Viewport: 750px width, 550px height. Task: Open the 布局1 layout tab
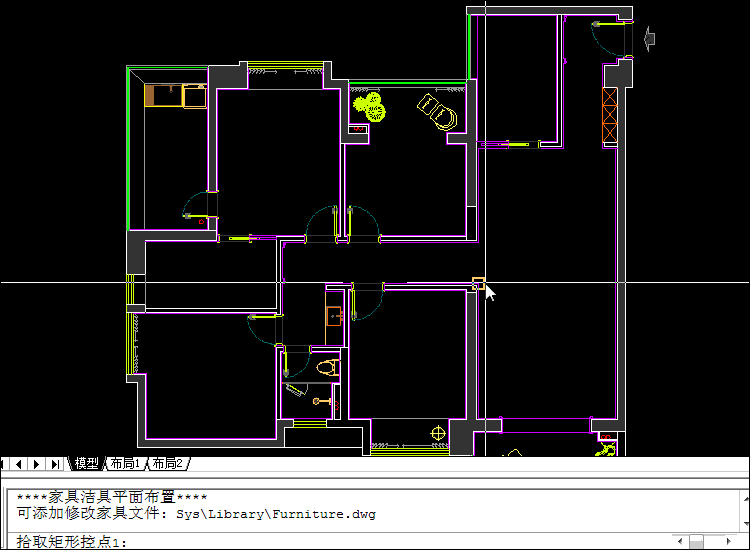coord(125,463)
